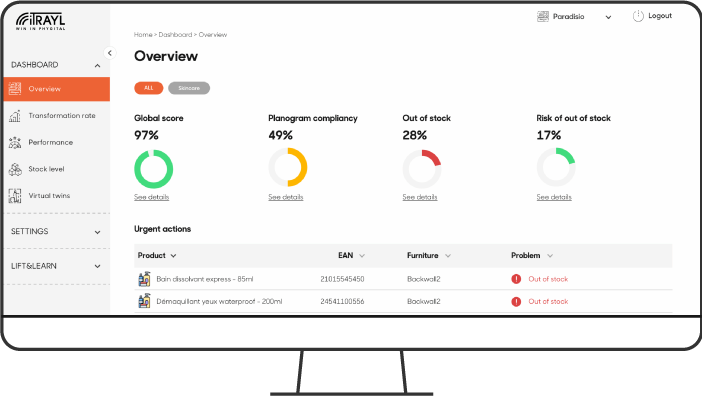The image size is (702, 396).
Task: Click the 28% Out of stock value
Action: click(415, 135)
